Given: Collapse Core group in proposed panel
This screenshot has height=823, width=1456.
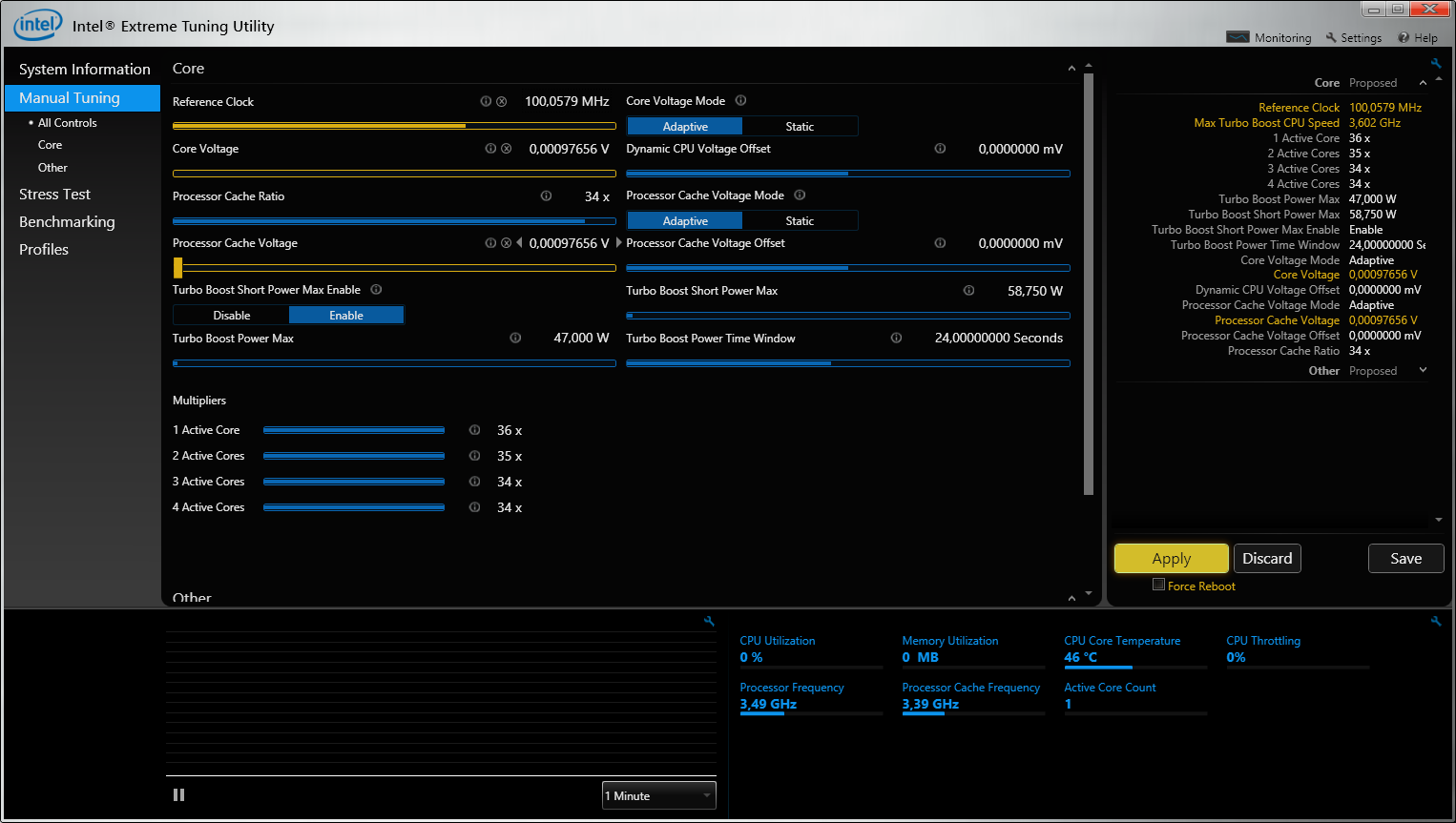Looking at the screenshot, I should 1423,83.
